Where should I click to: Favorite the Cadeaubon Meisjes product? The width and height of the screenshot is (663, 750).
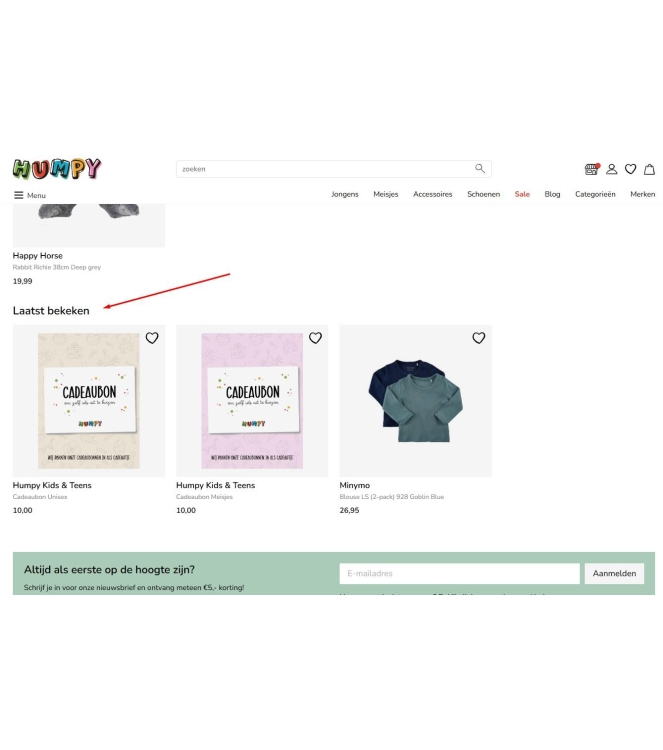(315, 338)
